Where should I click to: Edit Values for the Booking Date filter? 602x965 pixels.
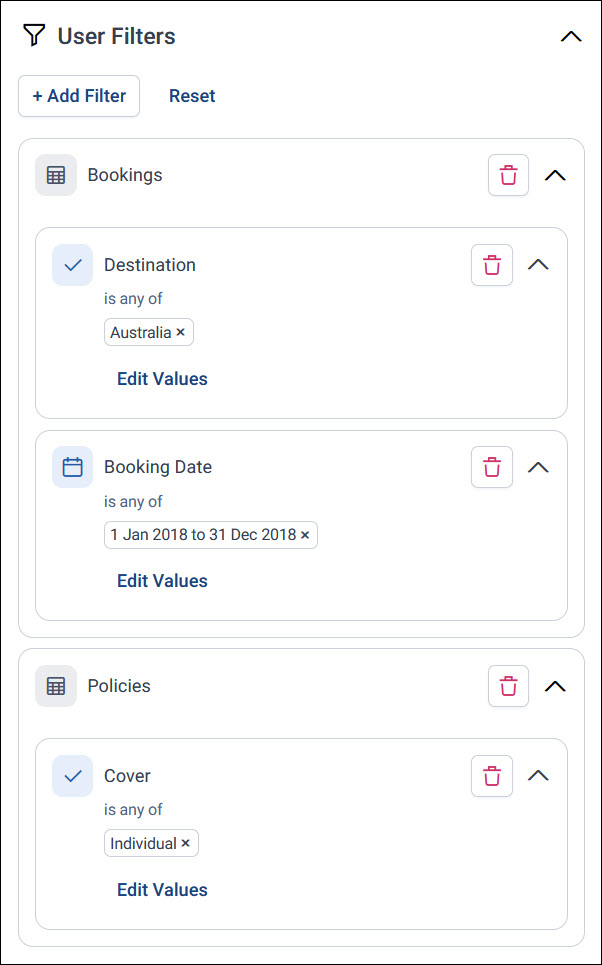point(163,581)
